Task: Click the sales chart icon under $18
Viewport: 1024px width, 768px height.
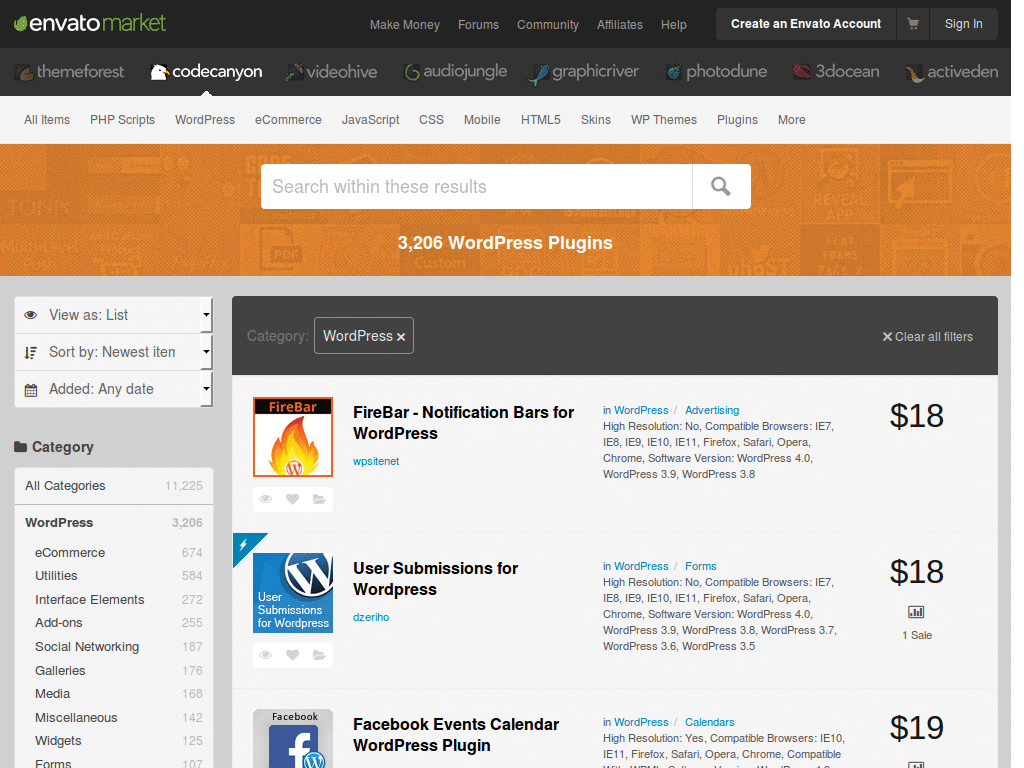Action: pyautogui.click(x=916, y=610)
